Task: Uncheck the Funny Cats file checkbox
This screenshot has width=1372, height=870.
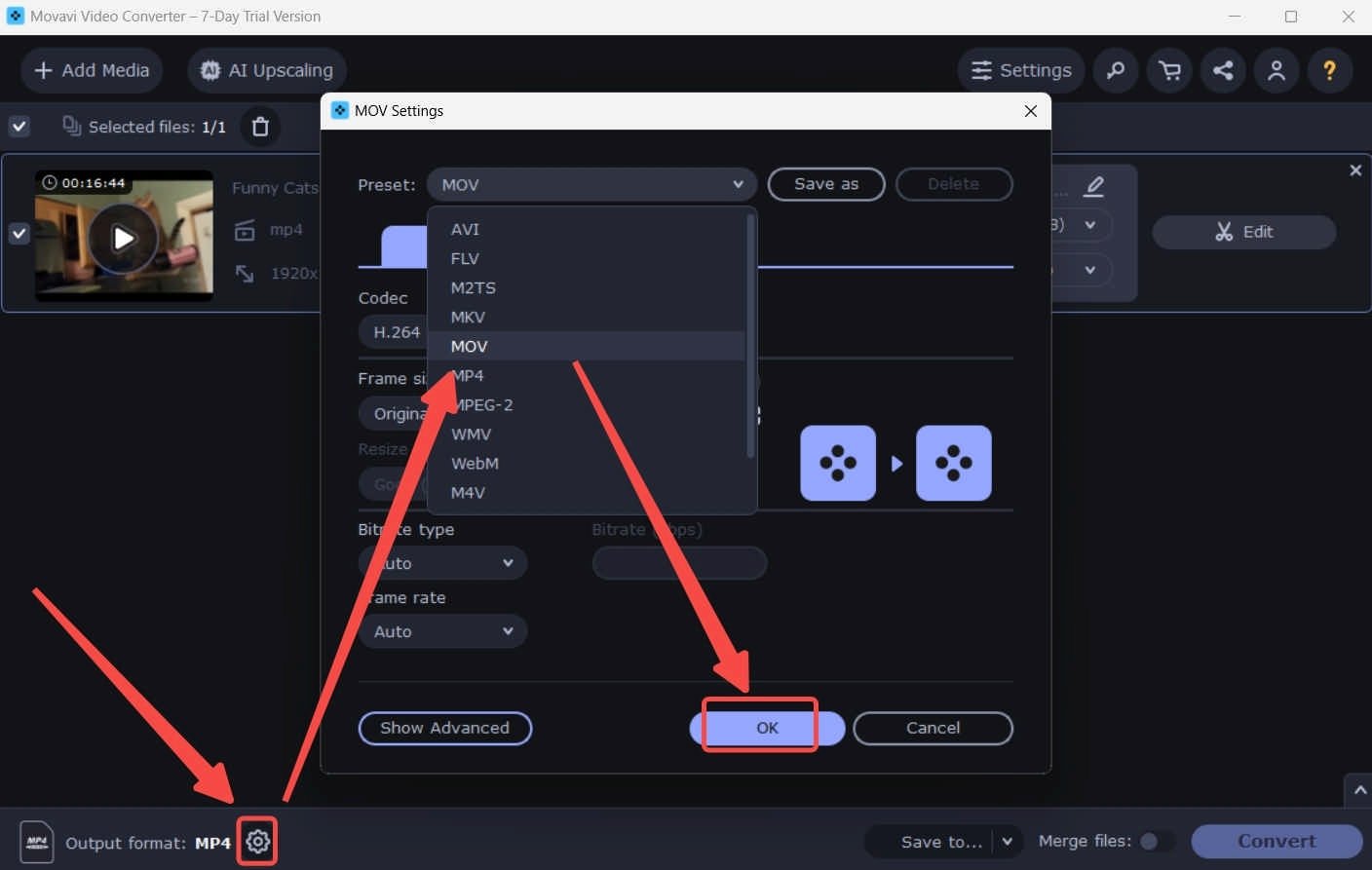Action: (x=19, y=234)
